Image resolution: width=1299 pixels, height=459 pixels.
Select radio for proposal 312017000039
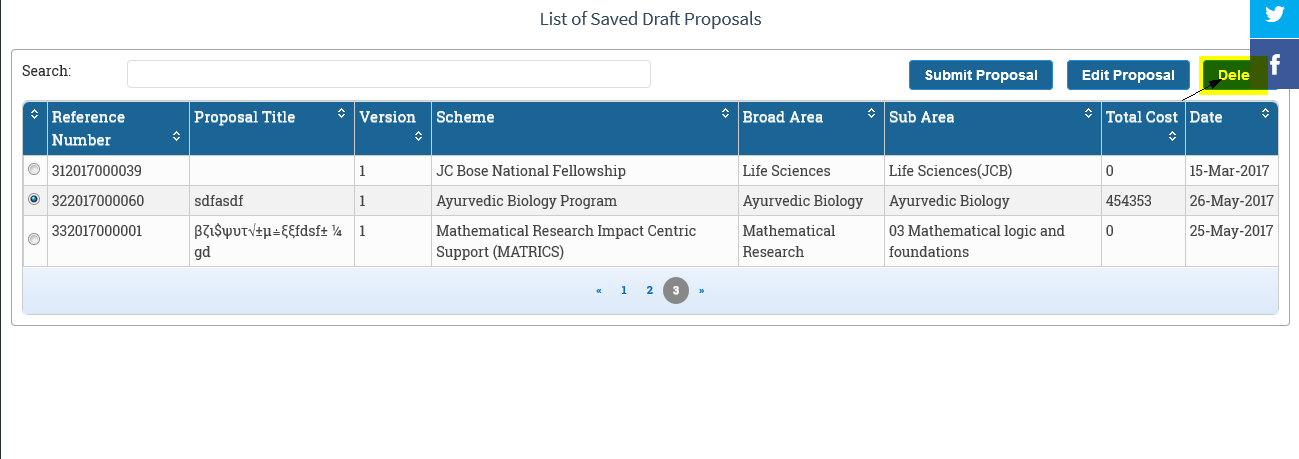click(x=35, y=169)
